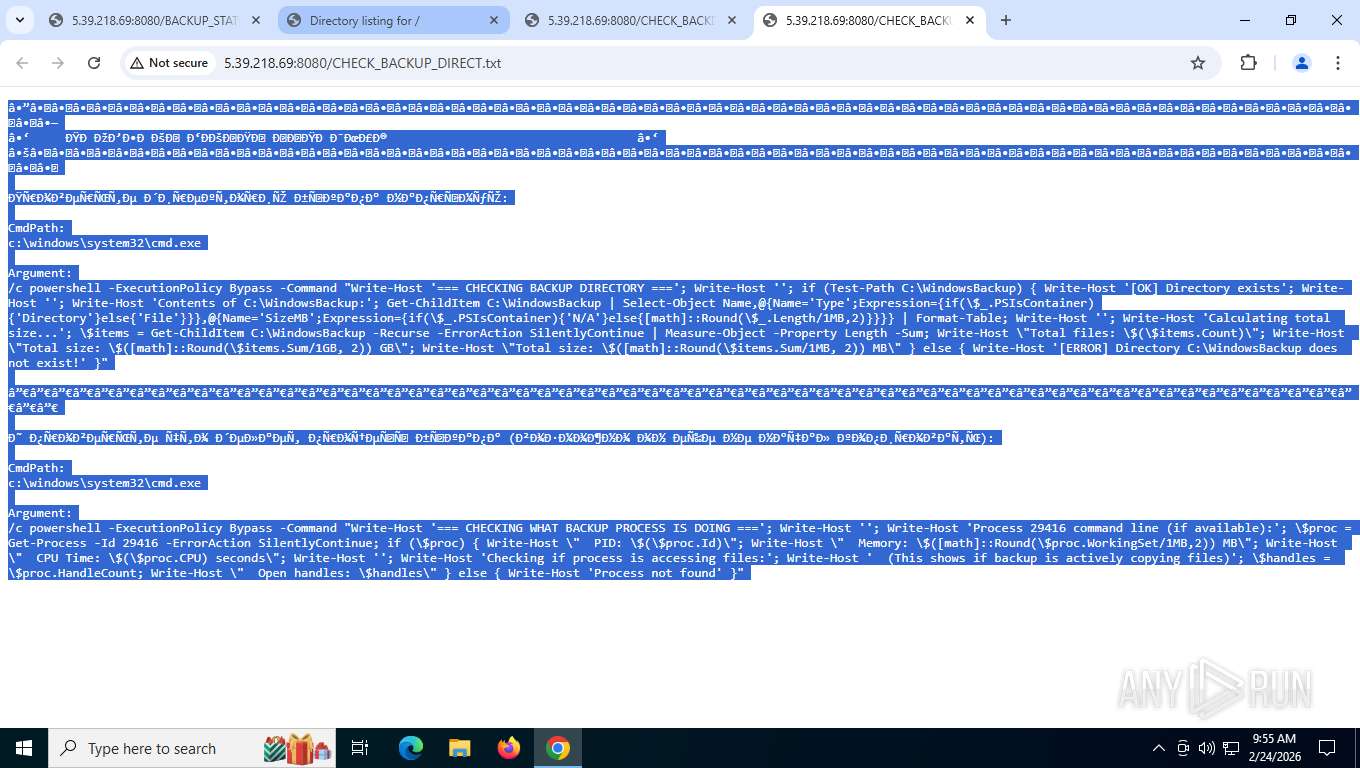Image resolution: width=1360 pixels, height=768 pixels.
Task: Open the tab search dropdown arrow
Action: tap(20, 20)
